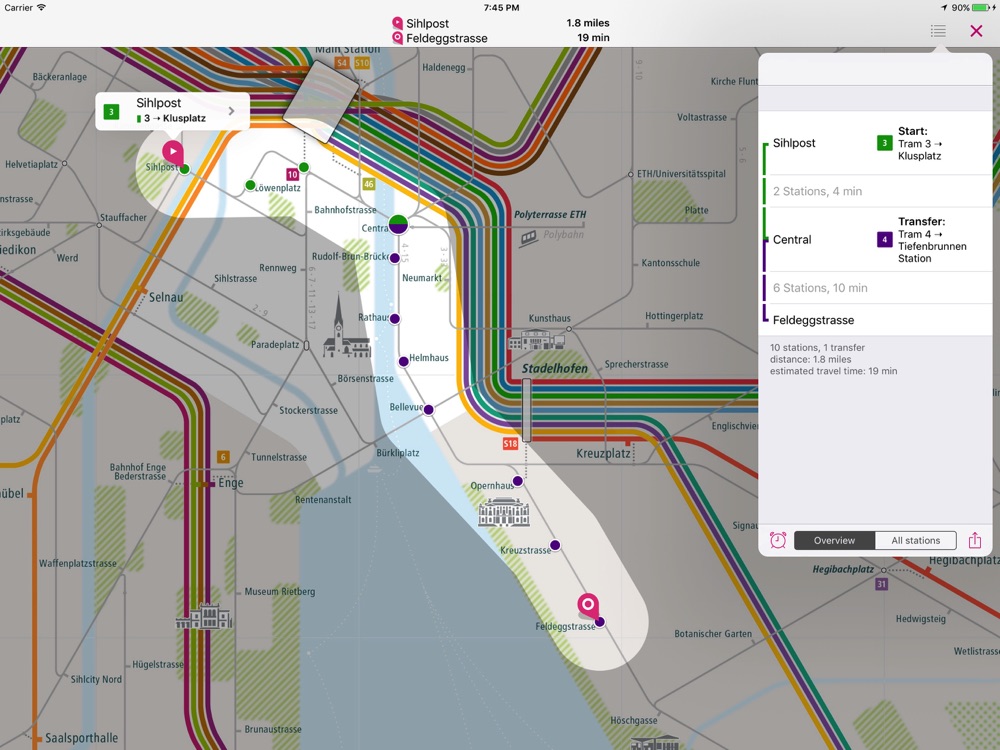Tap the S18 line badge on map

pos(510,444)
